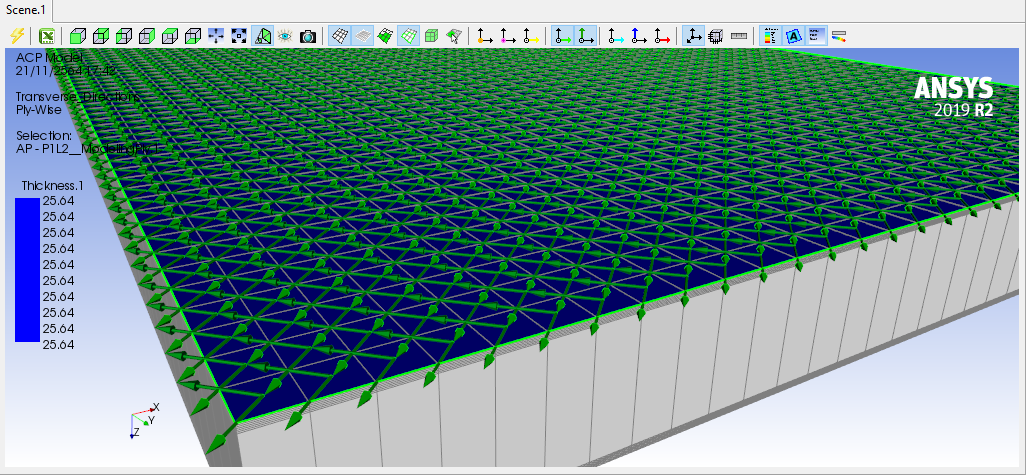Show element normals with orange-dot axis icon
The width and height of the screenshot is (1026, 475).
pos(485,36)
